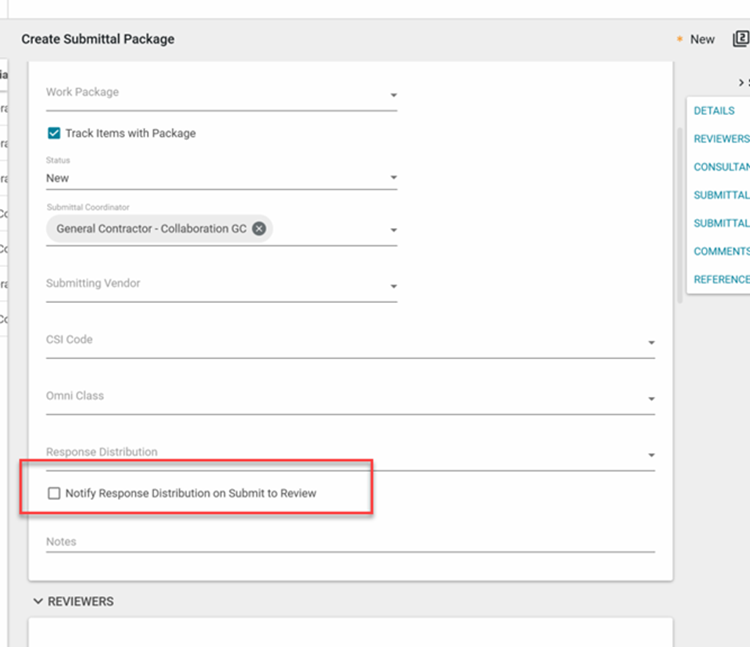
Task: Go to REVIEWERS in the side navigation
Action: coord(720,139)
